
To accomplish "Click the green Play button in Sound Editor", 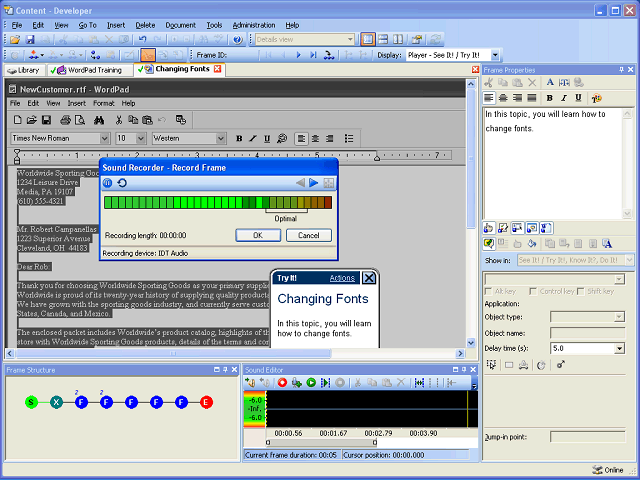I will coord(311,382).
